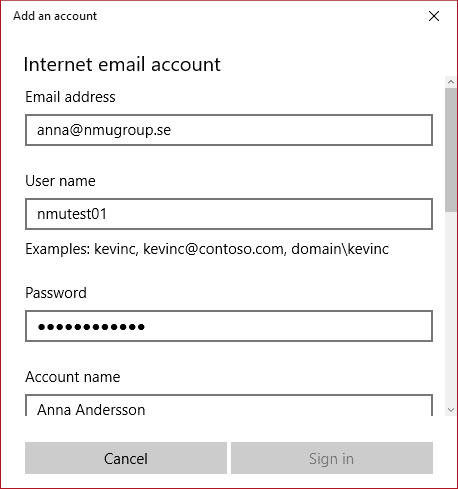Click the Password input field
The height and width of the screenshot is (489, 458).
coord(229,326)
